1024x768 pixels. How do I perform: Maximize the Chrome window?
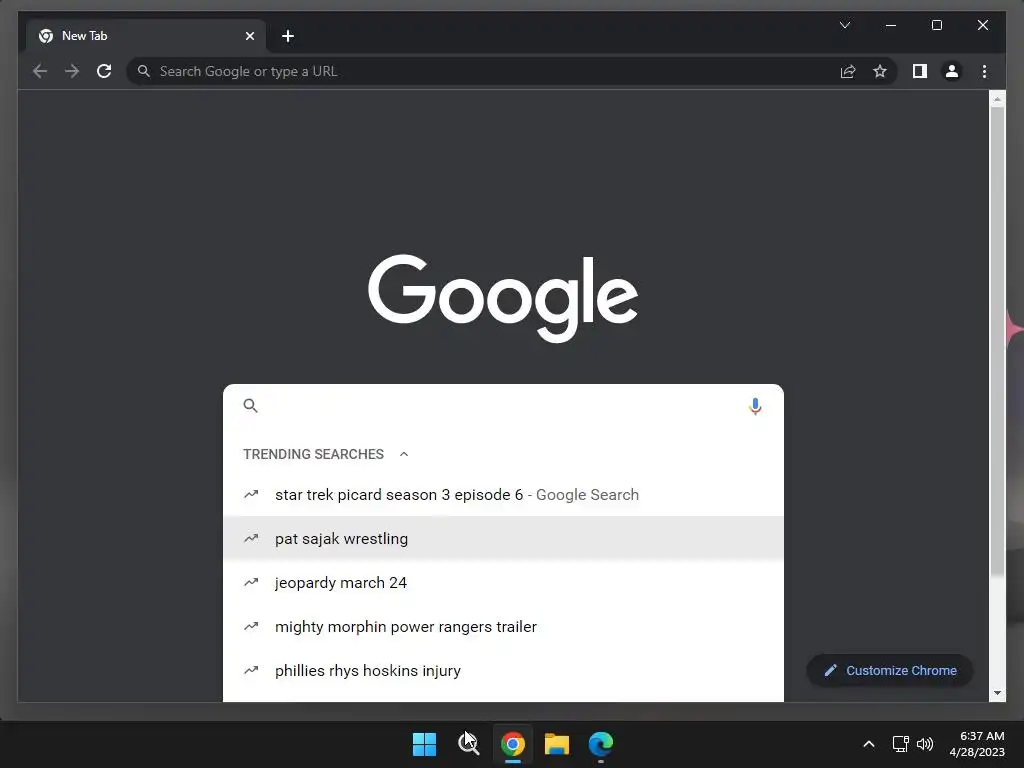coord(936,25)
